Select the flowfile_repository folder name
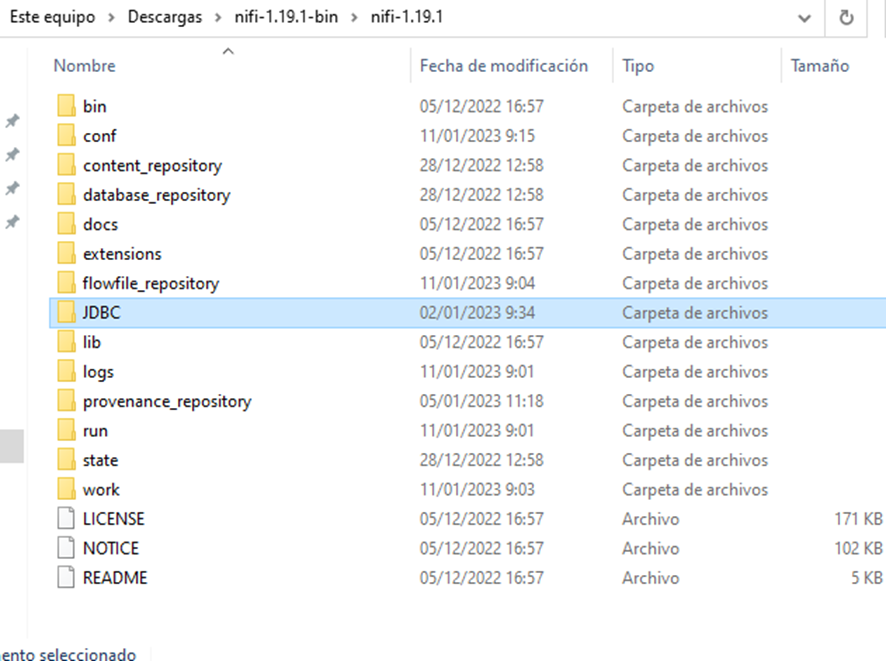886x661 pixels. pos(151,282)
